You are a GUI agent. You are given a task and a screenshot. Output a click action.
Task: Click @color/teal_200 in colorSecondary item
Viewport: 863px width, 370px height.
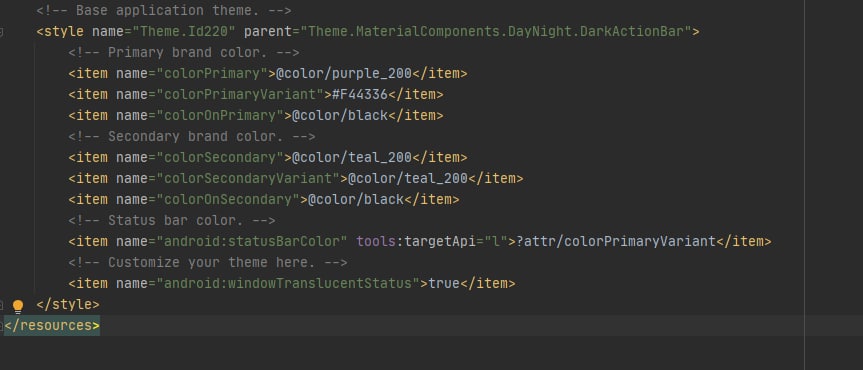(352, 157)
